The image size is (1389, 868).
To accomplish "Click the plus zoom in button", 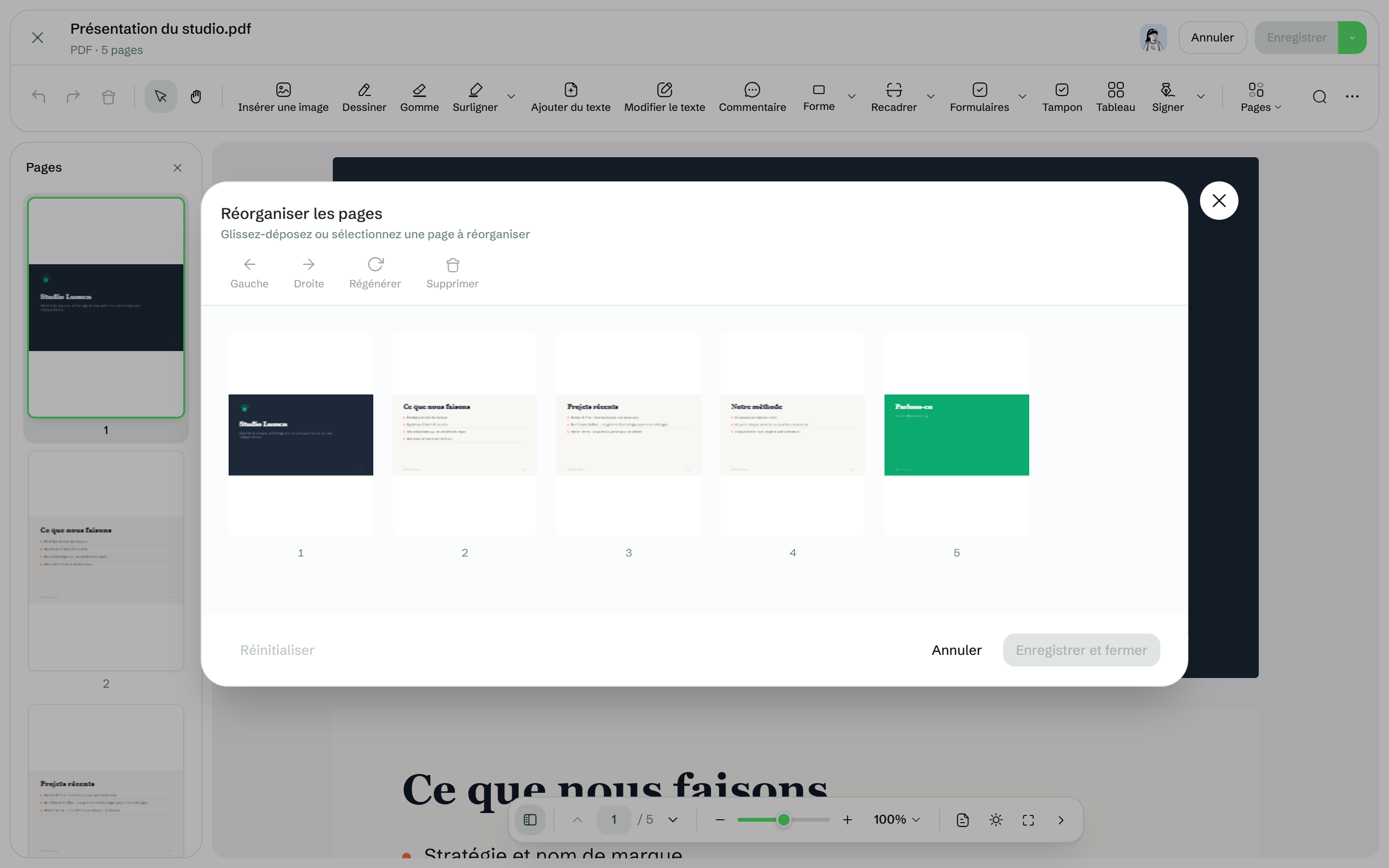I will click(x=847, y=820).
